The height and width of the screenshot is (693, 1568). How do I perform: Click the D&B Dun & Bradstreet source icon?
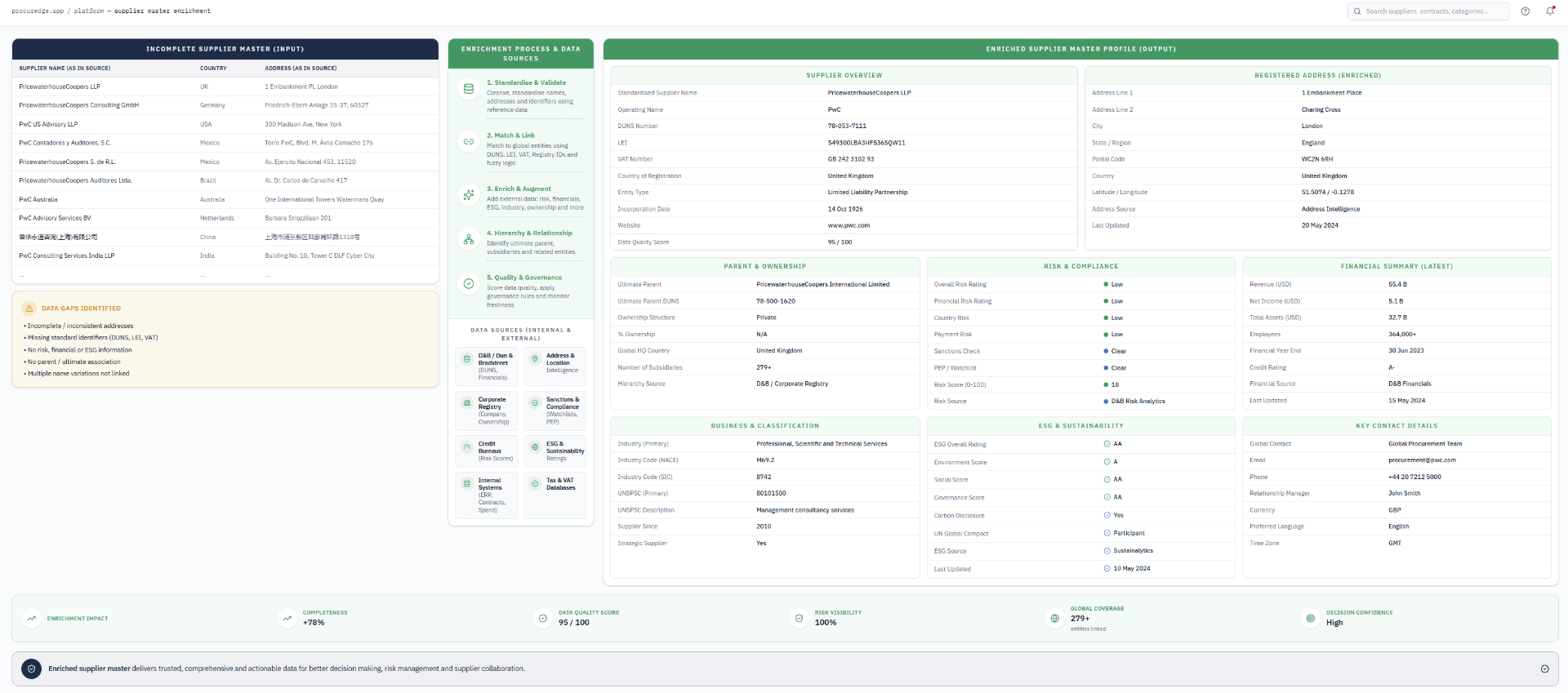(x=467, y=359)
